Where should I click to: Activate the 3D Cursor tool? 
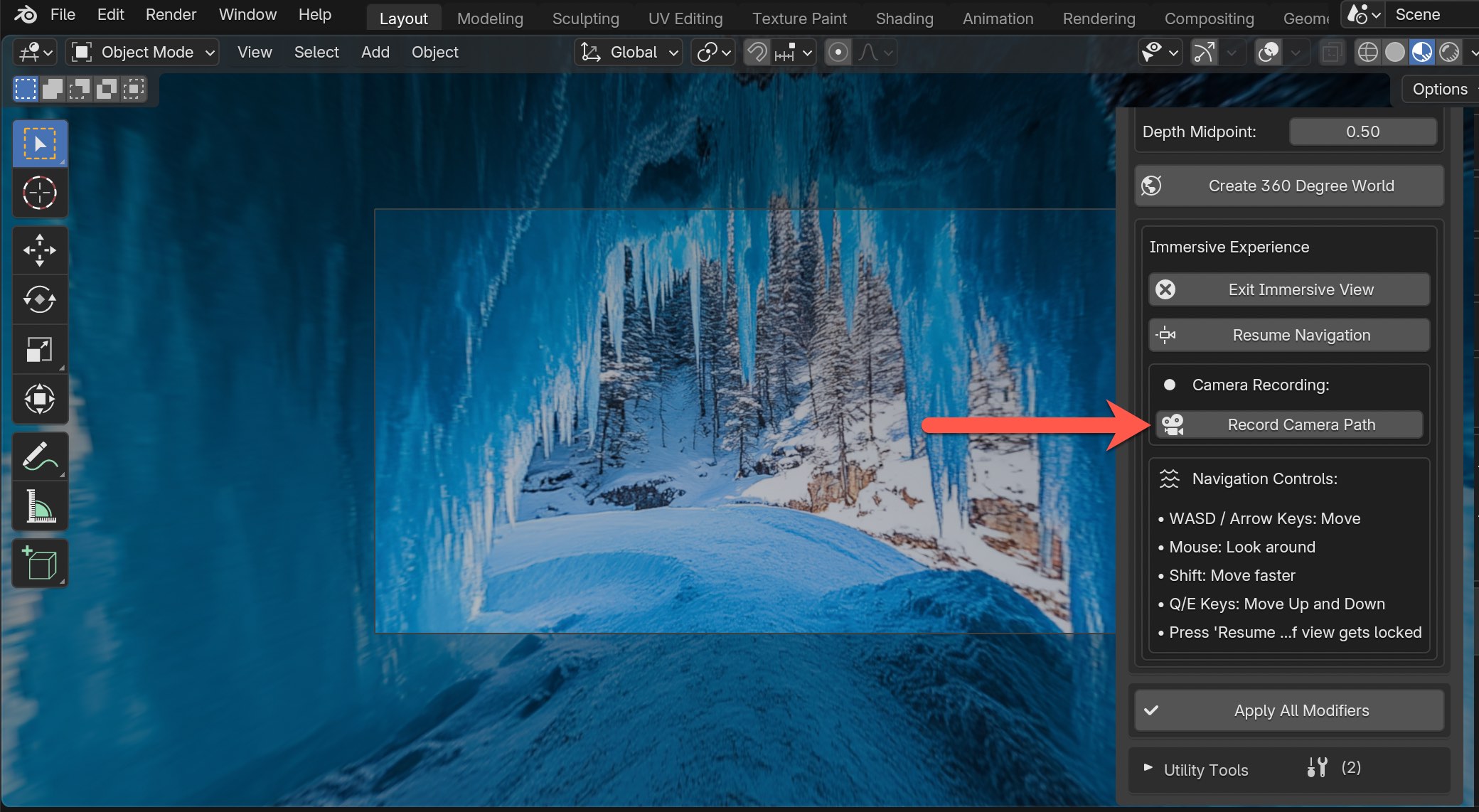(40, 193)
